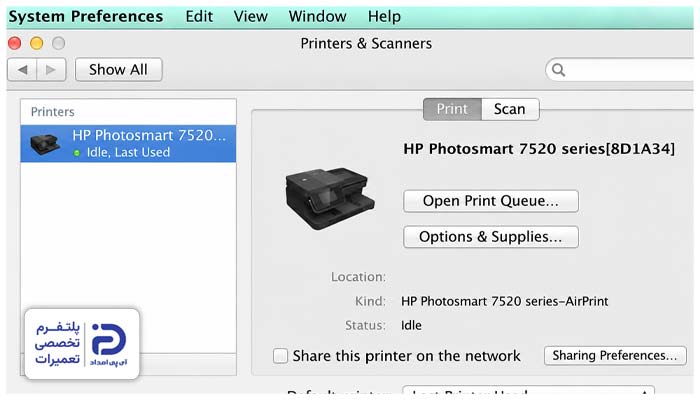
Task: Open Options & Supplies
Action: tap(491, 237)
